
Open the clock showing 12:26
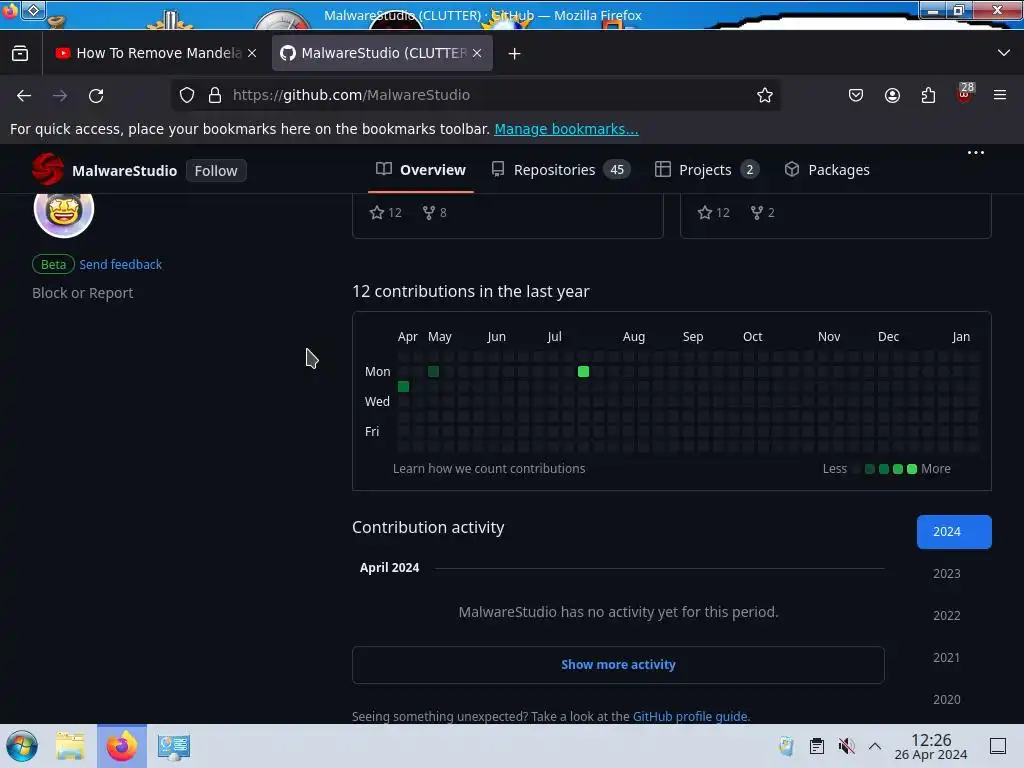(x=931, y=746)
